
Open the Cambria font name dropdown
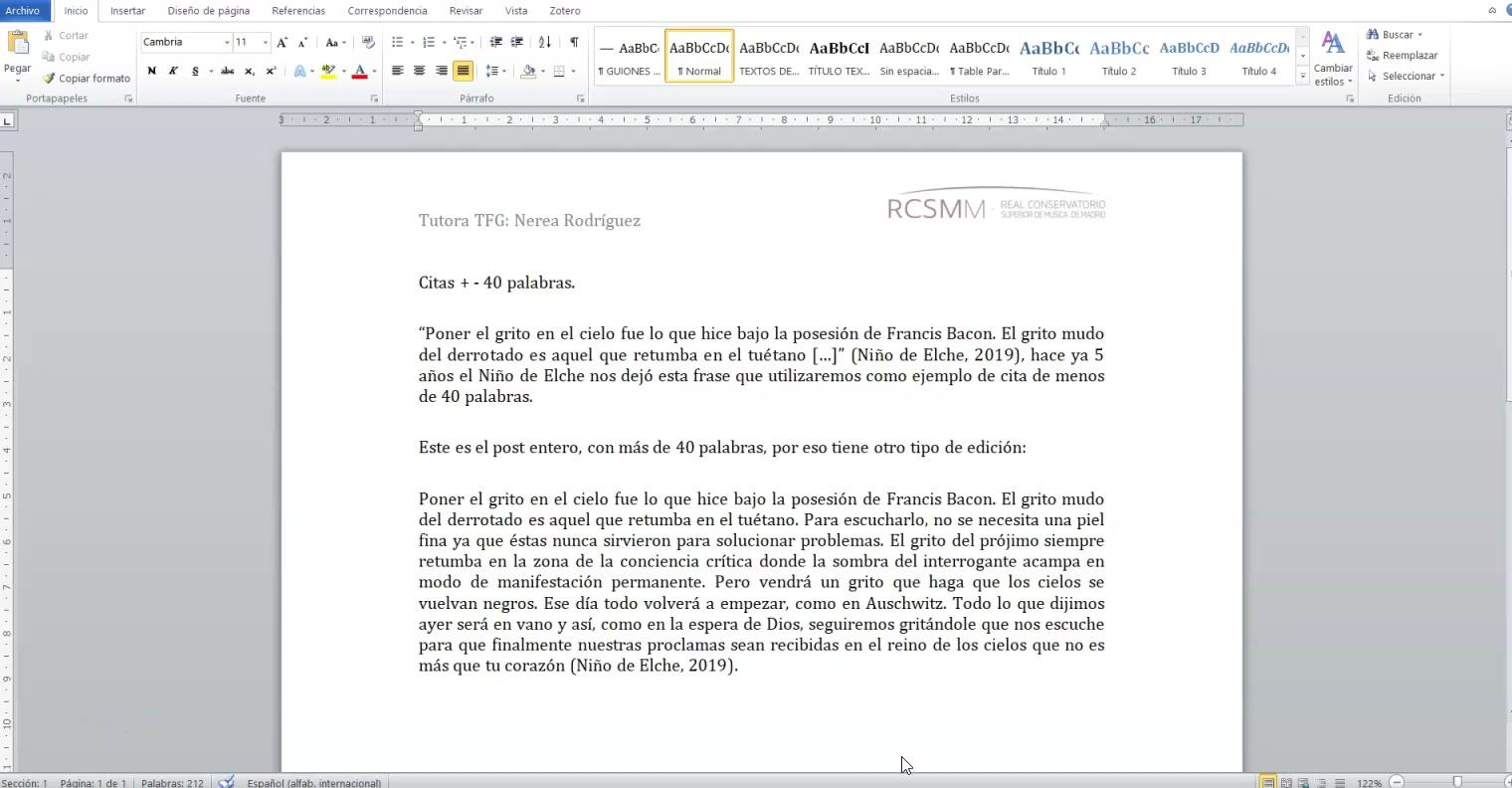pyautogui.click(x=227, y=43)
